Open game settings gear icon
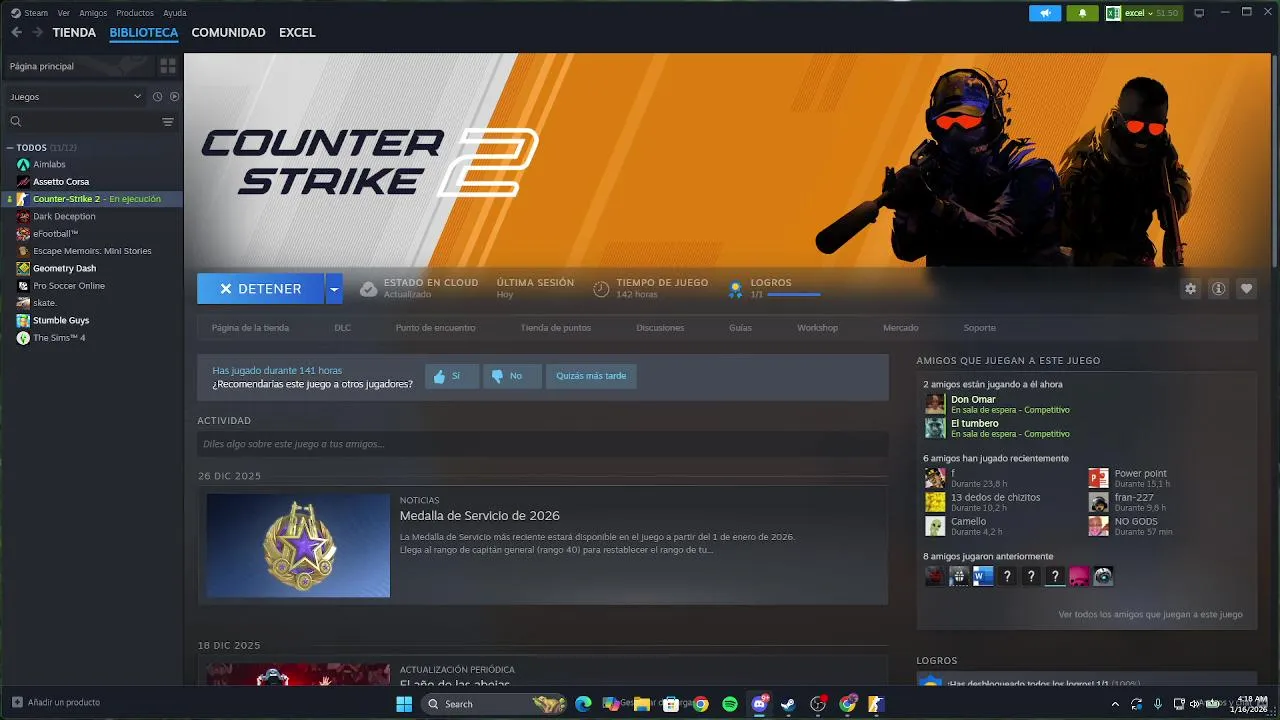Image resolution: width=1280 pixels, height=720 pixels. point(1190,289)
